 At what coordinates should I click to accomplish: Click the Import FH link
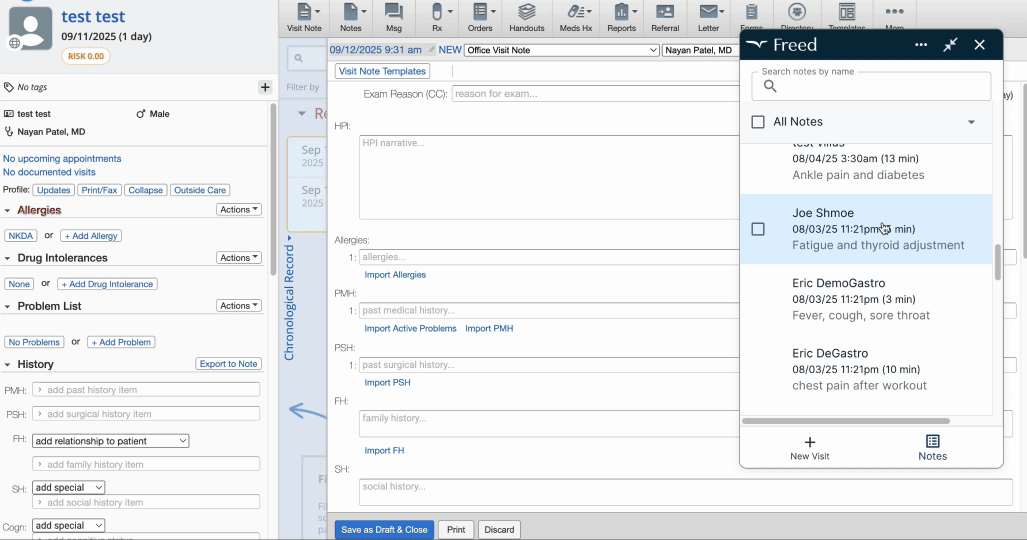384,450
